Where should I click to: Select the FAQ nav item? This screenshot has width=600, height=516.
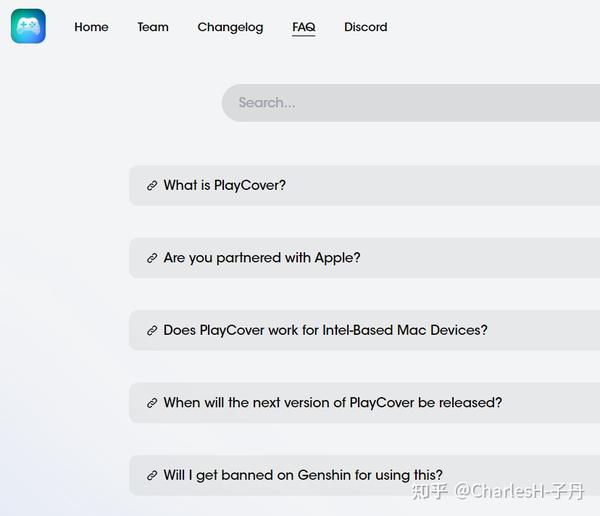(303, 28)
